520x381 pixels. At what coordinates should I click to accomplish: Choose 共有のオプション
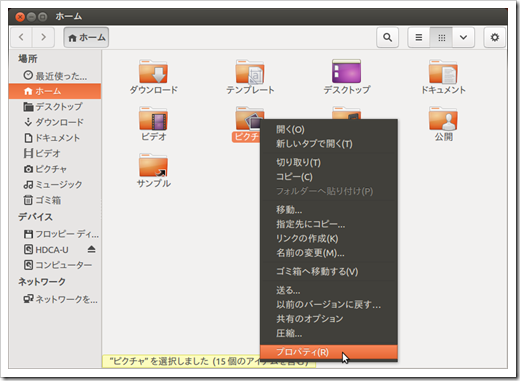[x=329, y=319]
